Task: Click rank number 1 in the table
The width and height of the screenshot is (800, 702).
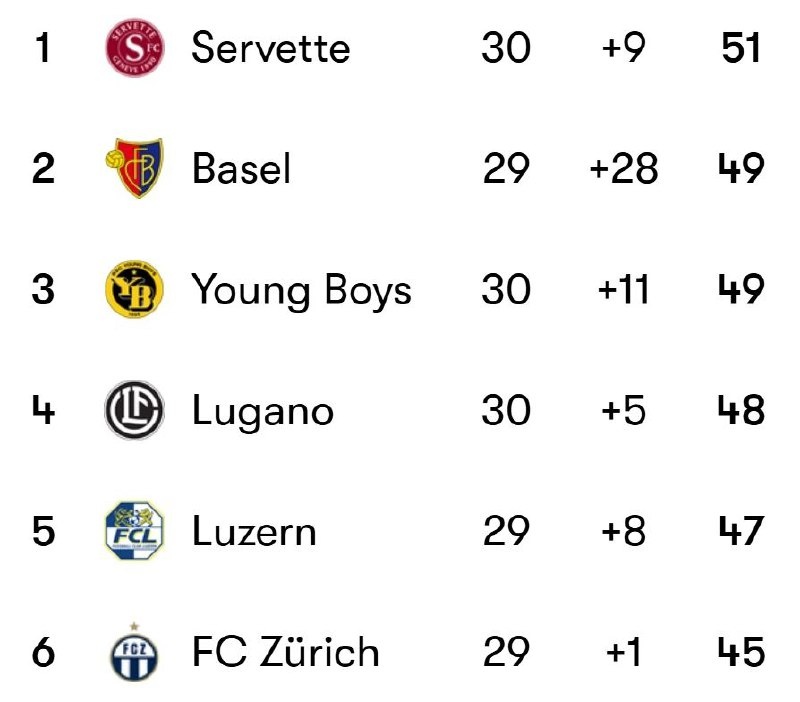Action: [x=42, y=48]
